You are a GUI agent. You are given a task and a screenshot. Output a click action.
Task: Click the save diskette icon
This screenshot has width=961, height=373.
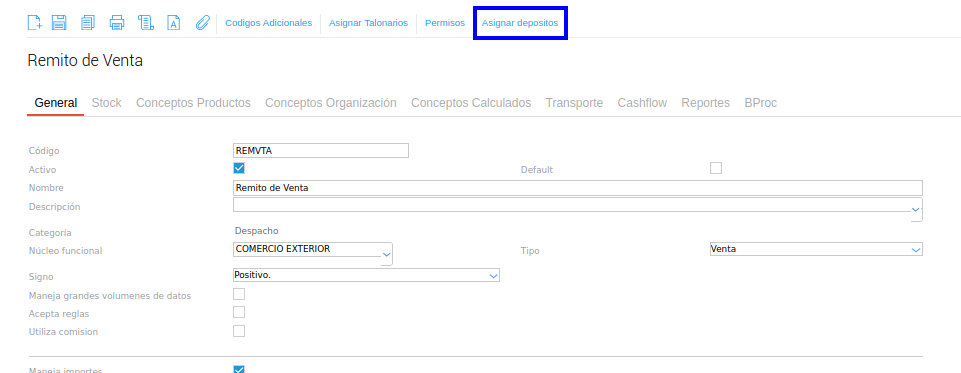tap(59, 23)
